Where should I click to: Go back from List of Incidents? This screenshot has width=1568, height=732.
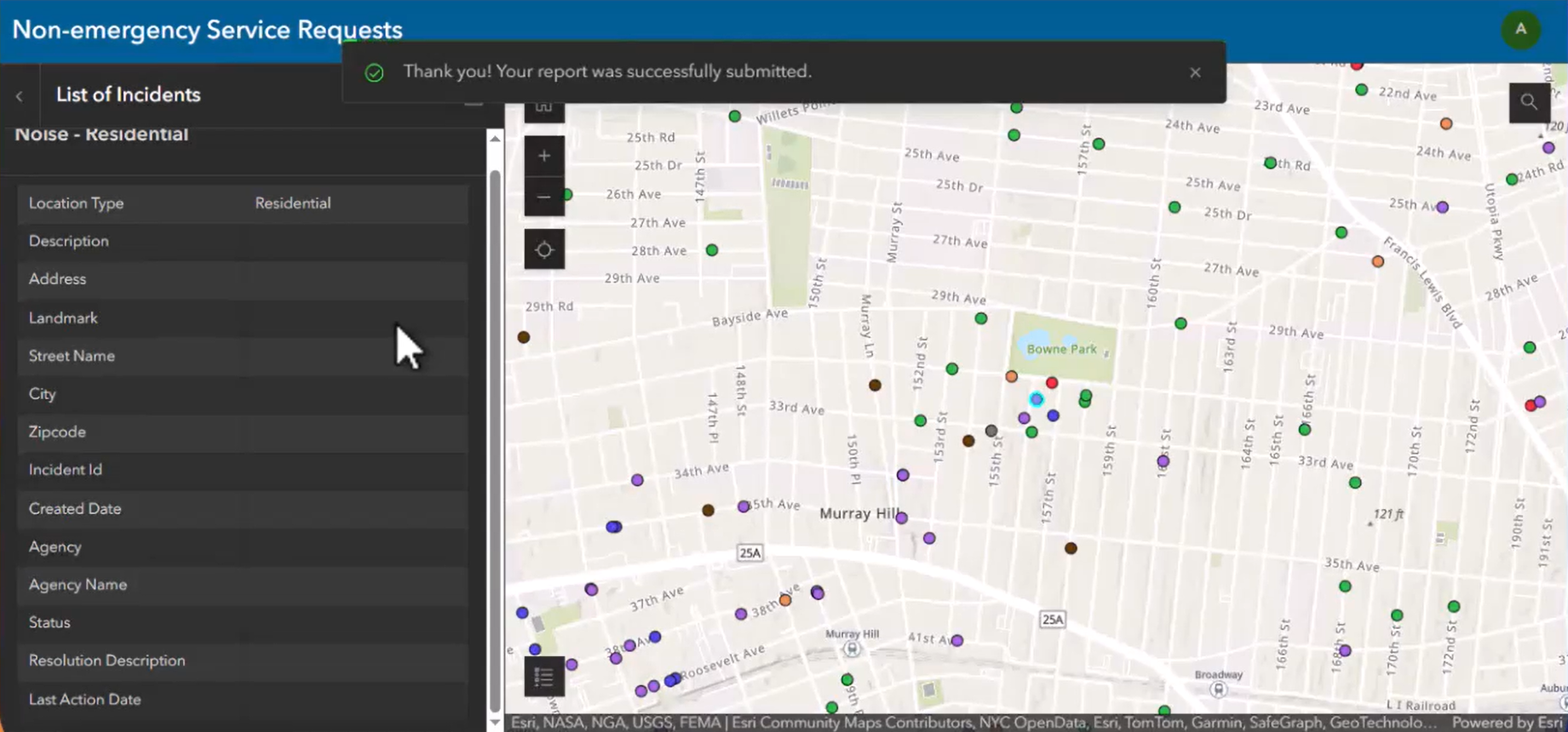tap(20, 96)
